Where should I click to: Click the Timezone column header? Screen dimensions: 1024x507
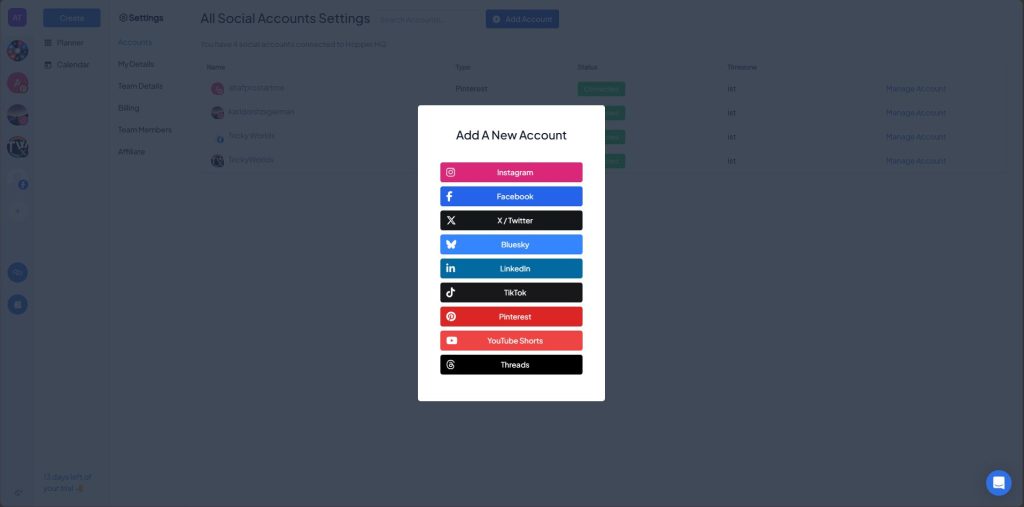[742, 67]
